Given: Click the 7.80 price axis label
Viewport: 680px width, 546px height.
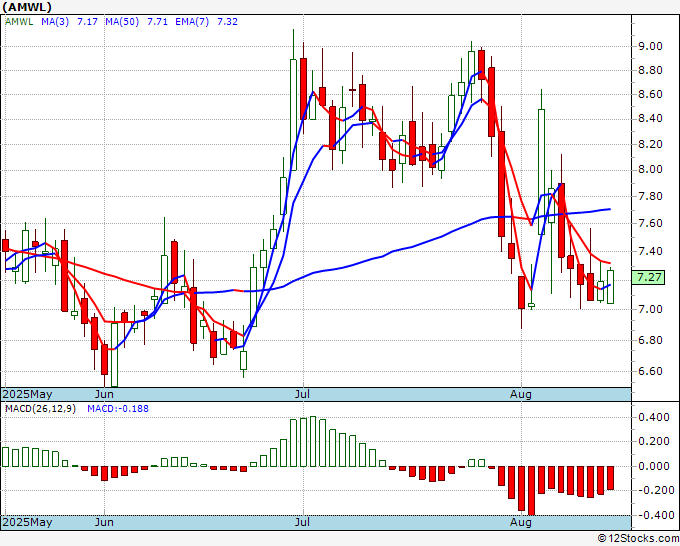Looking at the screenshot, I should 650,196.
